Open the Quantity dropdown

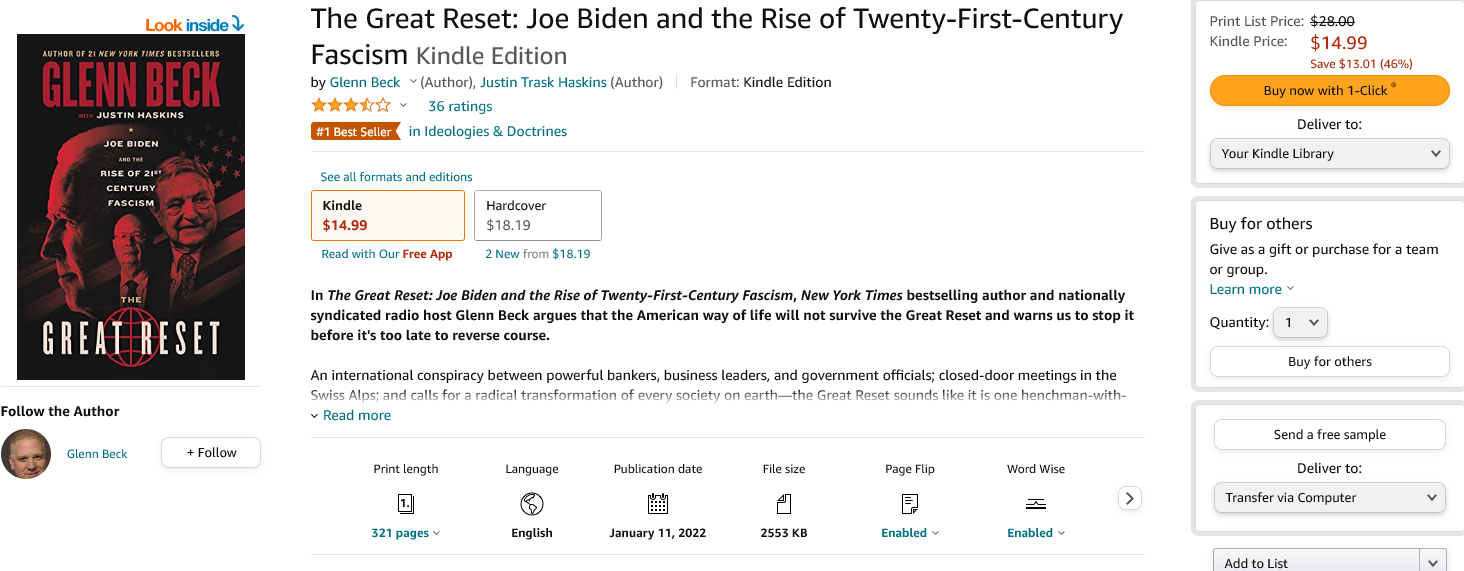pos(1300,323)
